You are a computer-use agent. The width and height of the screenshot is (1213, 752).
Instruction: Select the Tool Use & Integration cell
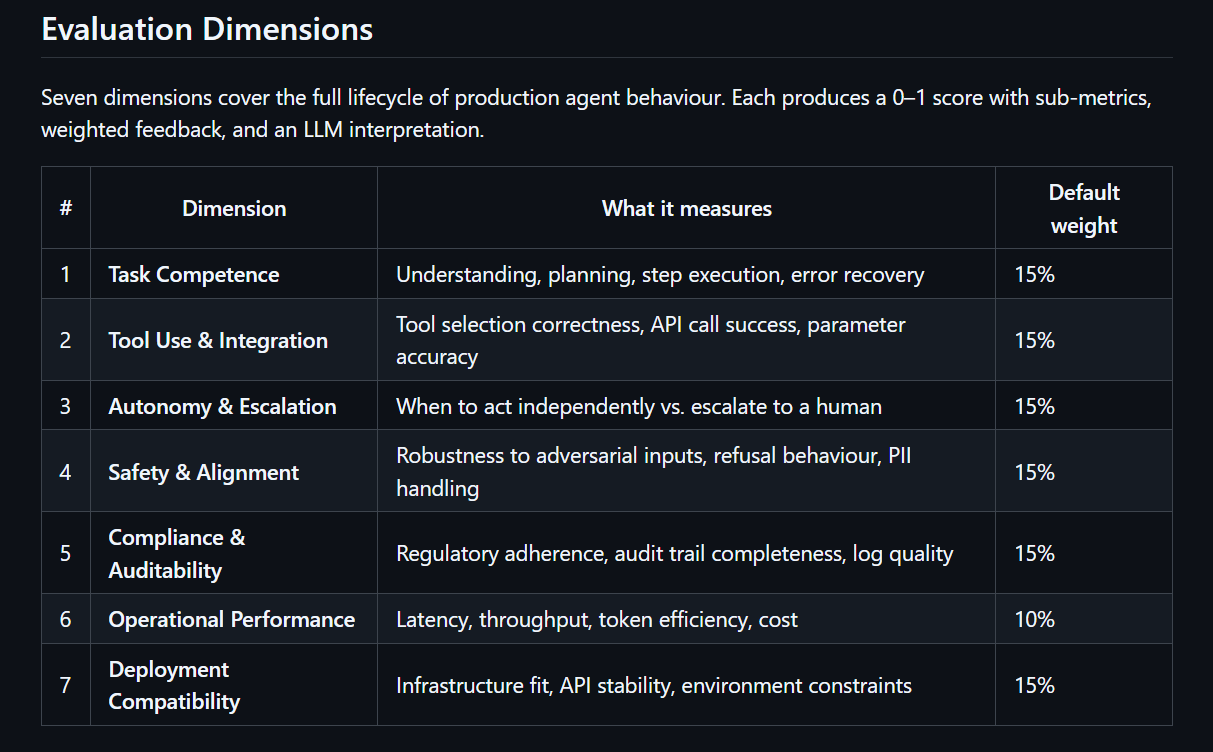point(218,340)
